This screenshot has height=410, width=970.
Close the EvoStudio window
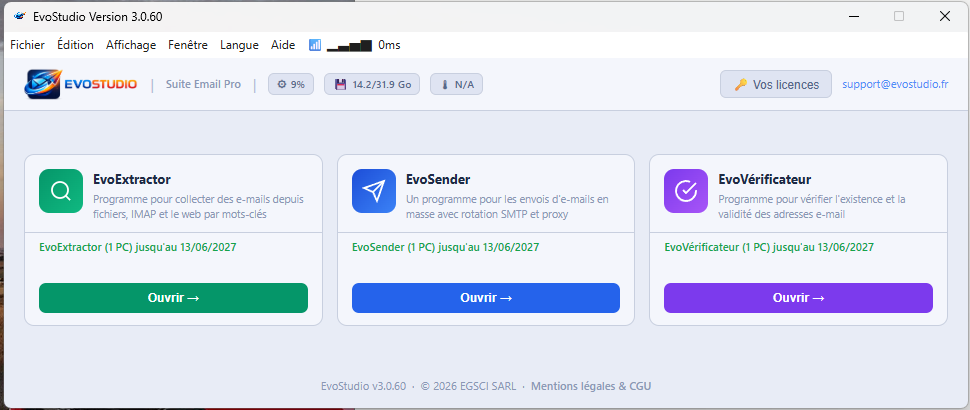pos(945,16)
